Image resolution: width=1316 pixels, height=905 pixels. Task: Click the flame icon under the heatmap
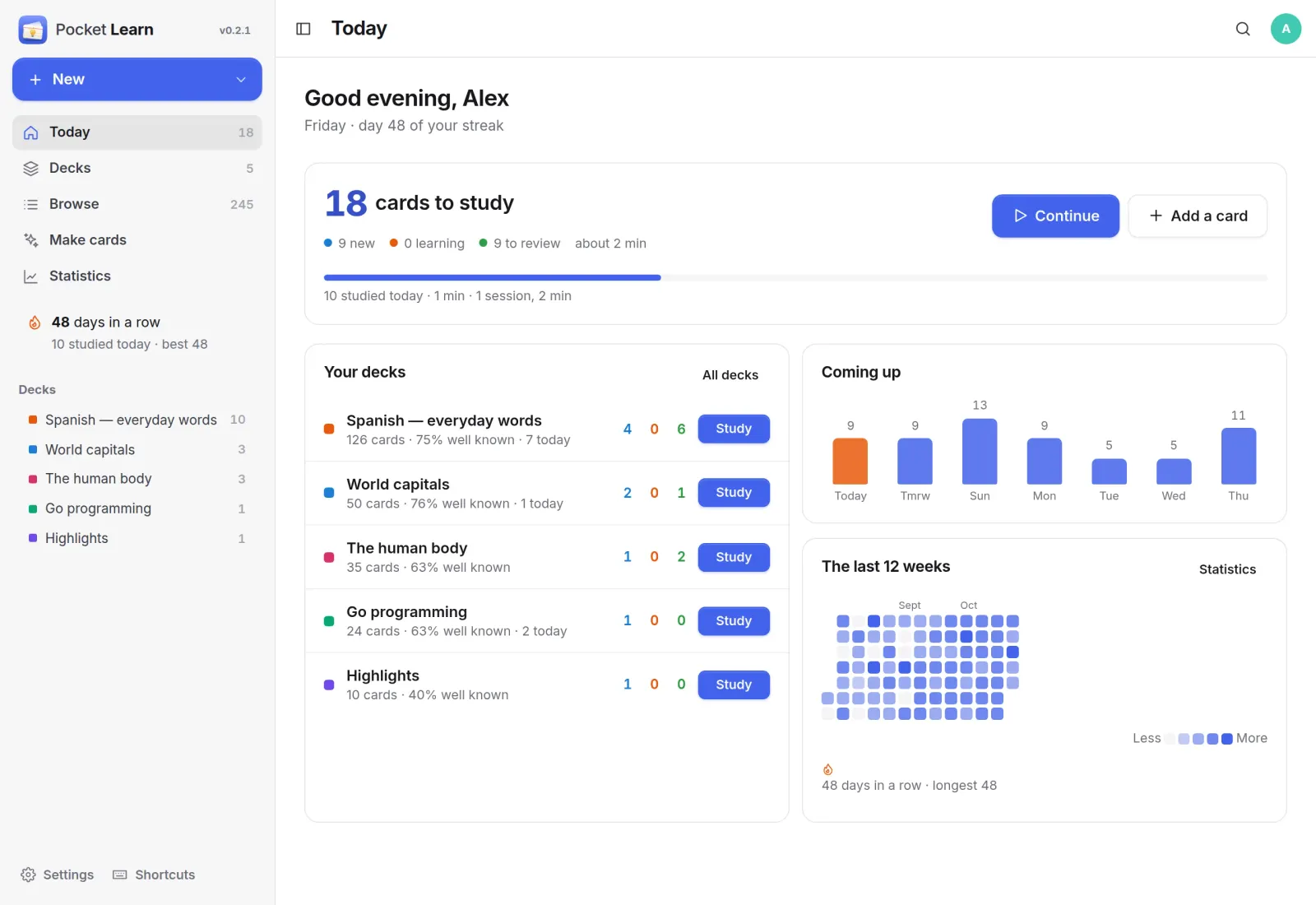(827, 769)
